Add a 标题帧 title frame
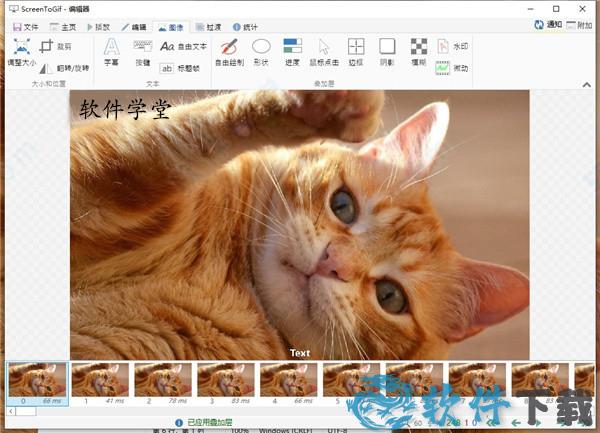 (x=183, y=68)
